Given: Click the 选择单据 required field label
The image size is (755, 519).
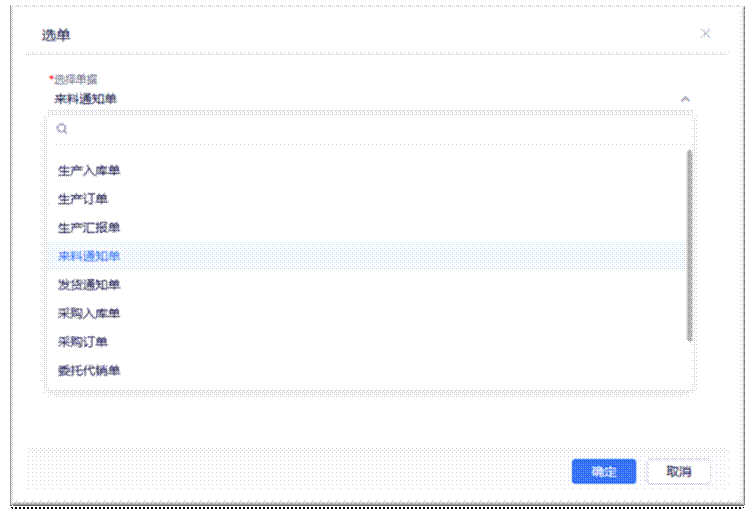Looking at the screenshot, I should coord(76,79).
